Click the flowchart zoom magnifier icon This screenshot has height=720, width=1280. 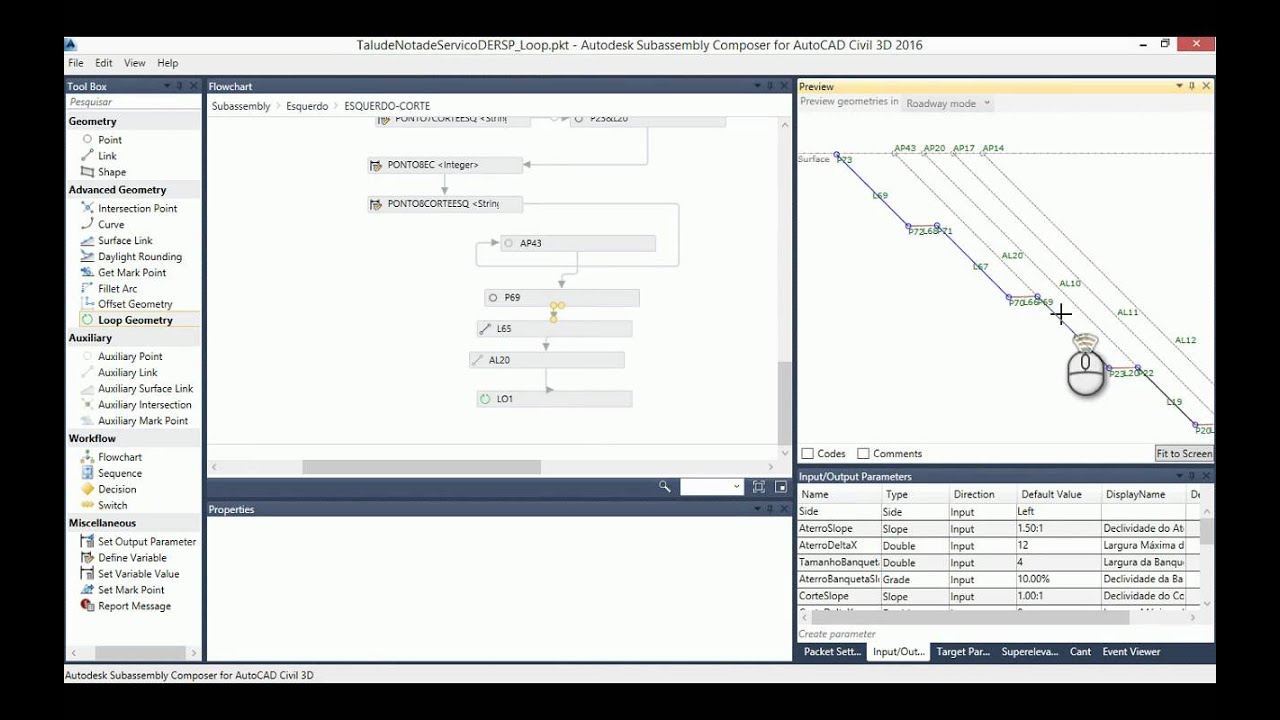coord(664,487)
